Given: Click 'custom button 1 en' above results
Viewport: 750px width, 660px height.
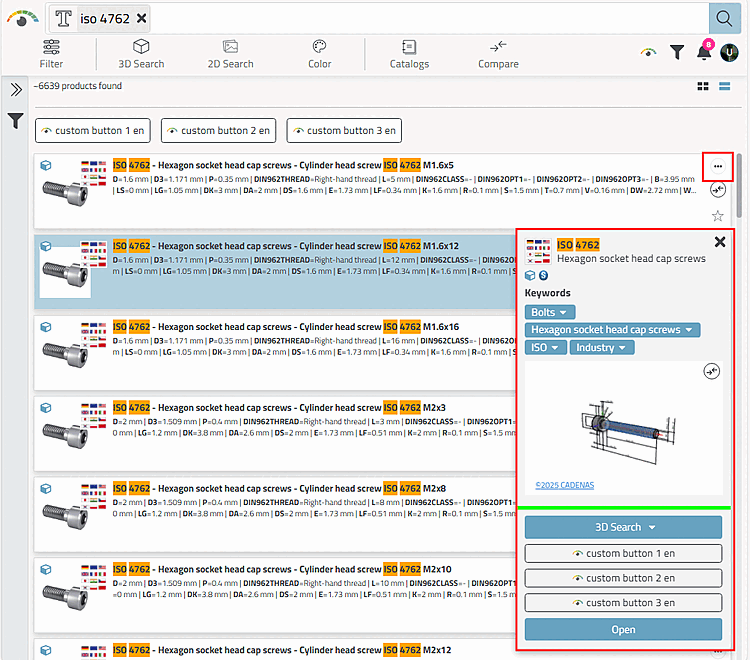Looking at the screenshot, I should tap(93, 131).
